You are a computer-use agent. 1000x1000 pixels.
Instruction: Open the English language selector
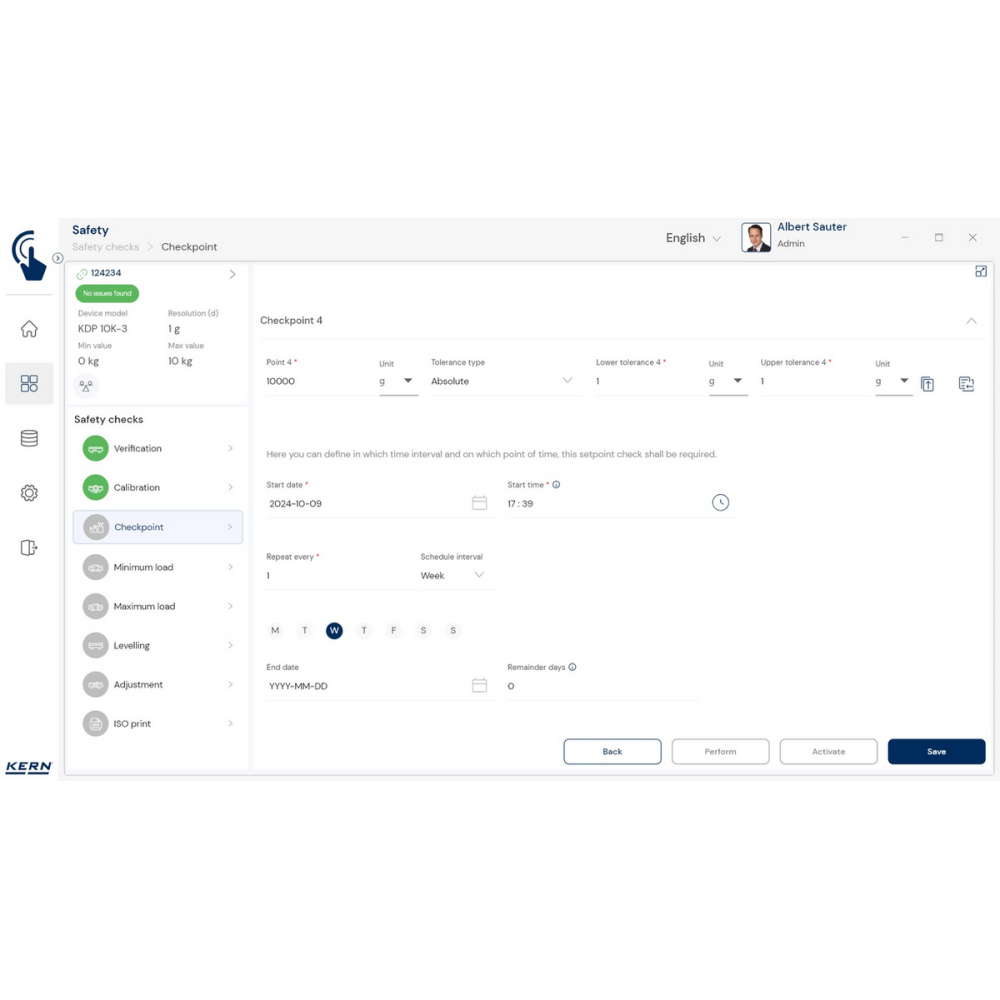(x=693, y=238)
